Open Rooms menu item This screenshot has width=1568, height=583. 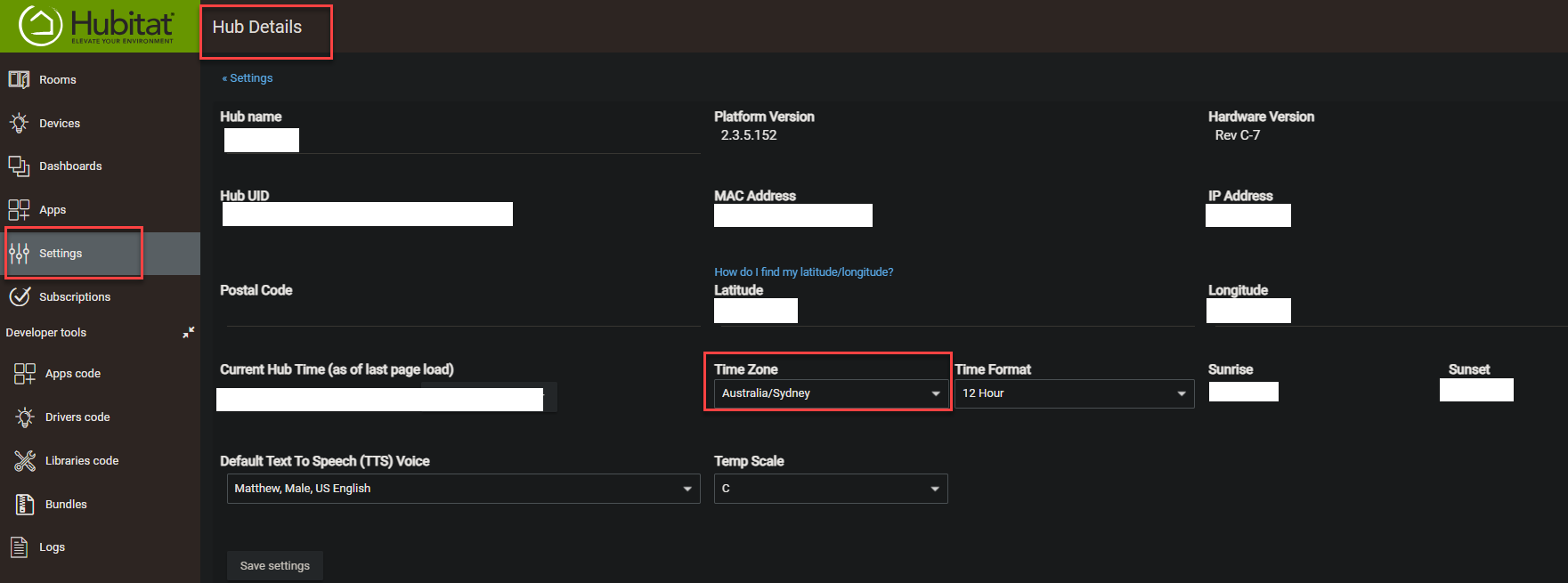click(58, 79)
